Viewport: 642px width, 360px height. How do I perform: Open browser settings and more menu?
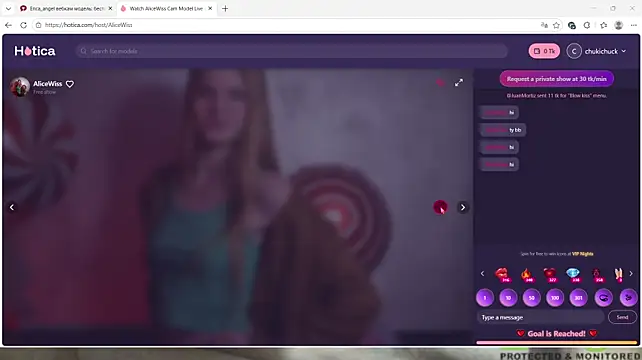(633, 25)
